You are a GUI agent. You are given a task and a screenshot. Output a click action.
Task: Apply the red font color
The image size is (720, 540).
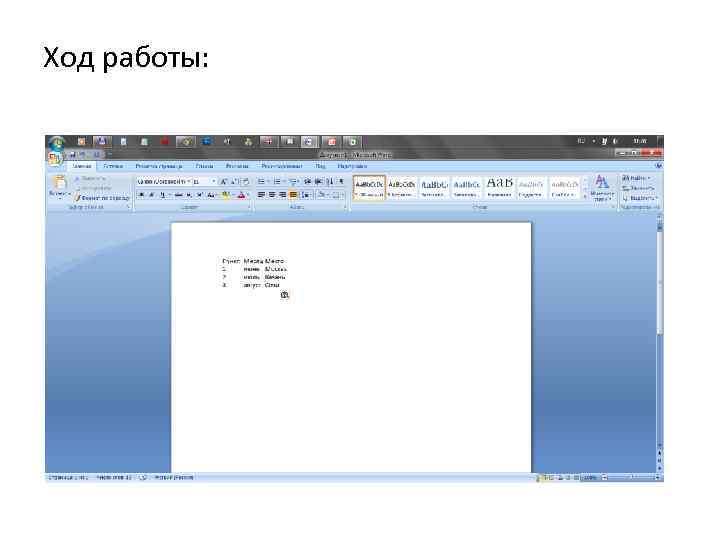point(242,195)
